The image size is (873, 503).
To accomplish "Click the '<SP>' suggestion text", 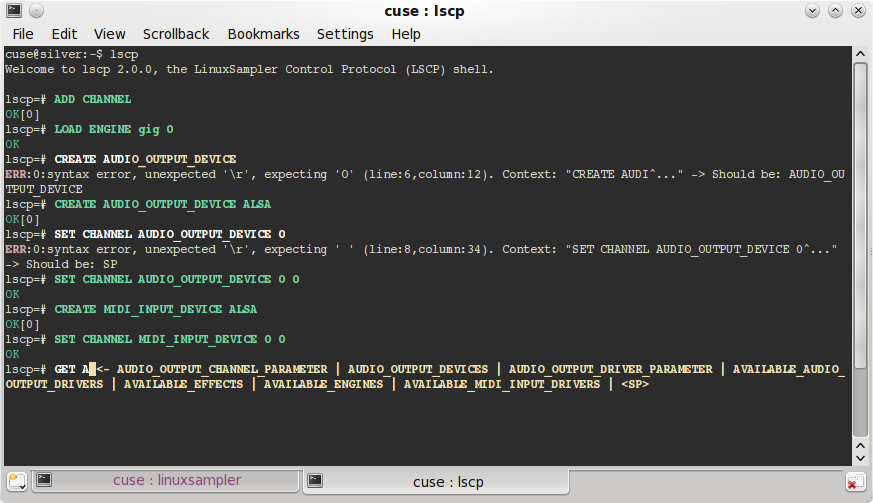I will pyautogui.click(x=635, y=384).
